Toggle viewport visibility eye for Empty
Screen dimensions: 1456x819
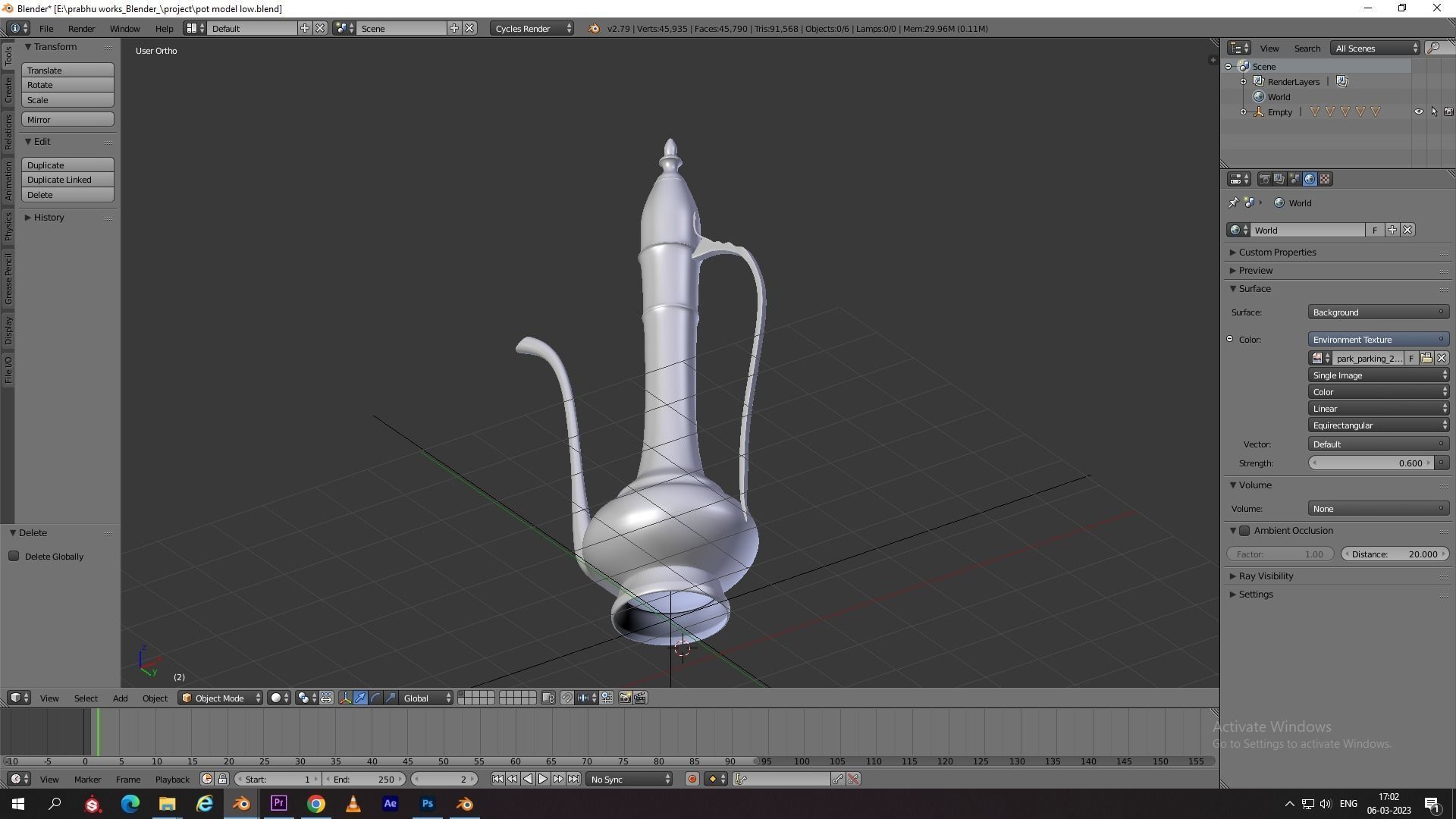click(x=1418, y=112)
